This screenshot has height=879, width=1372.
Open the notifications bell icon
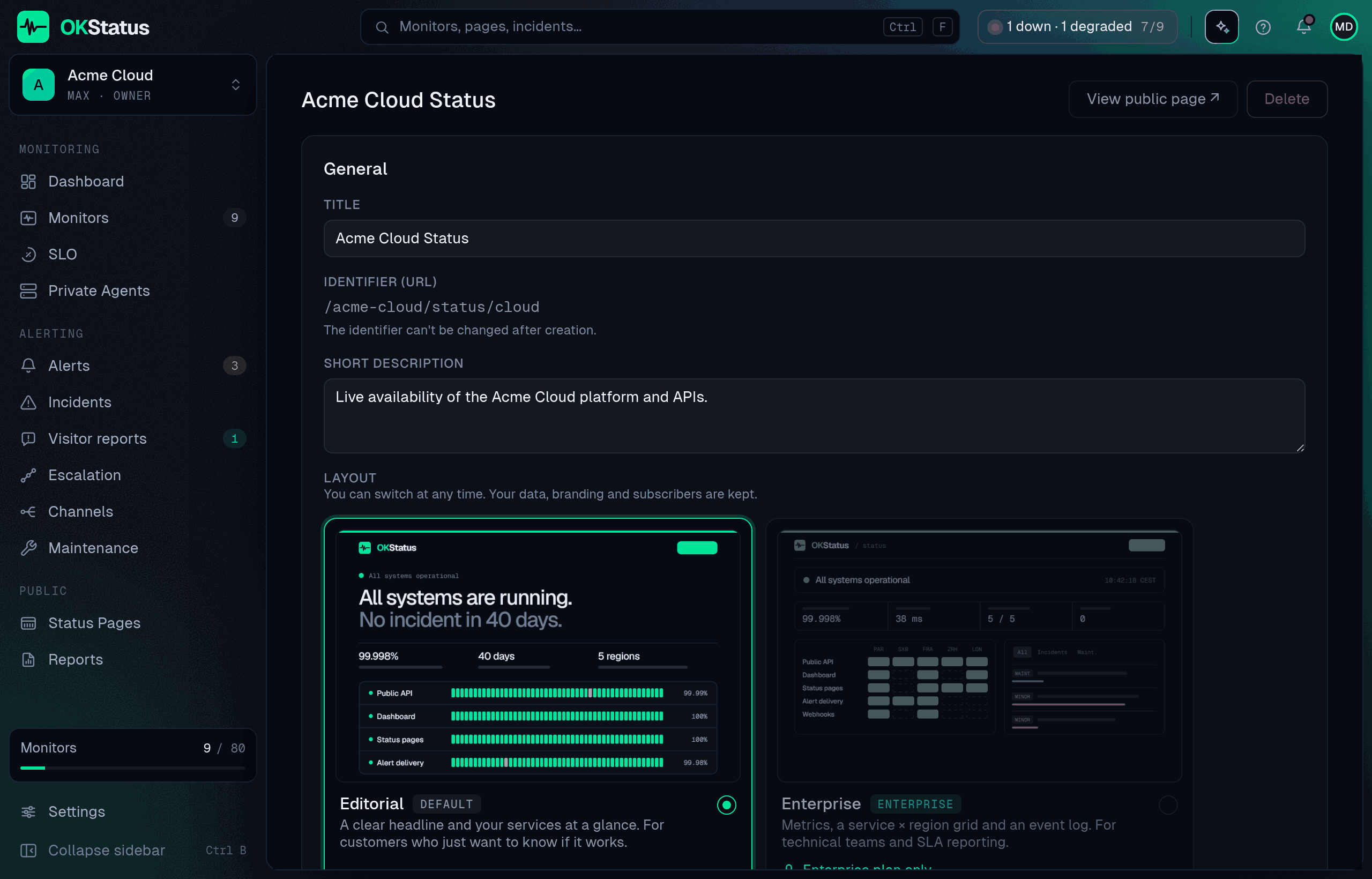pyautogui.click(x=1303, y=26)
